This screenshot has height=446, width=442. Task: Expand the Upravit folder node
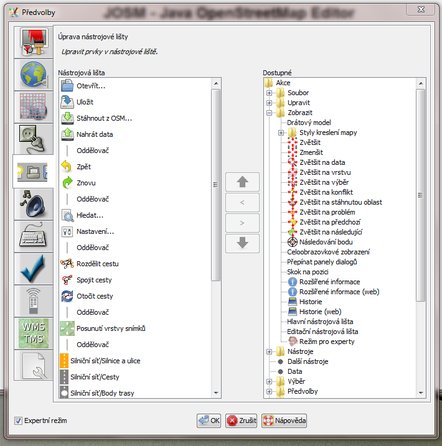pyautogui.click(x=269, y=103)
